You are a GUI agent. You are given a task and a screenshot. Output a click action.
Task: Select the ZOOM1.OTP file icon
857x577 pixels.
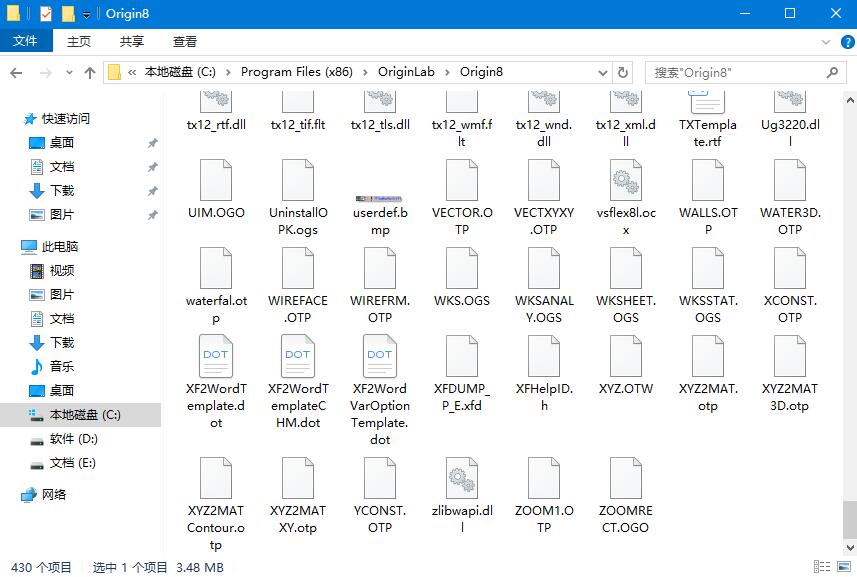544,478
